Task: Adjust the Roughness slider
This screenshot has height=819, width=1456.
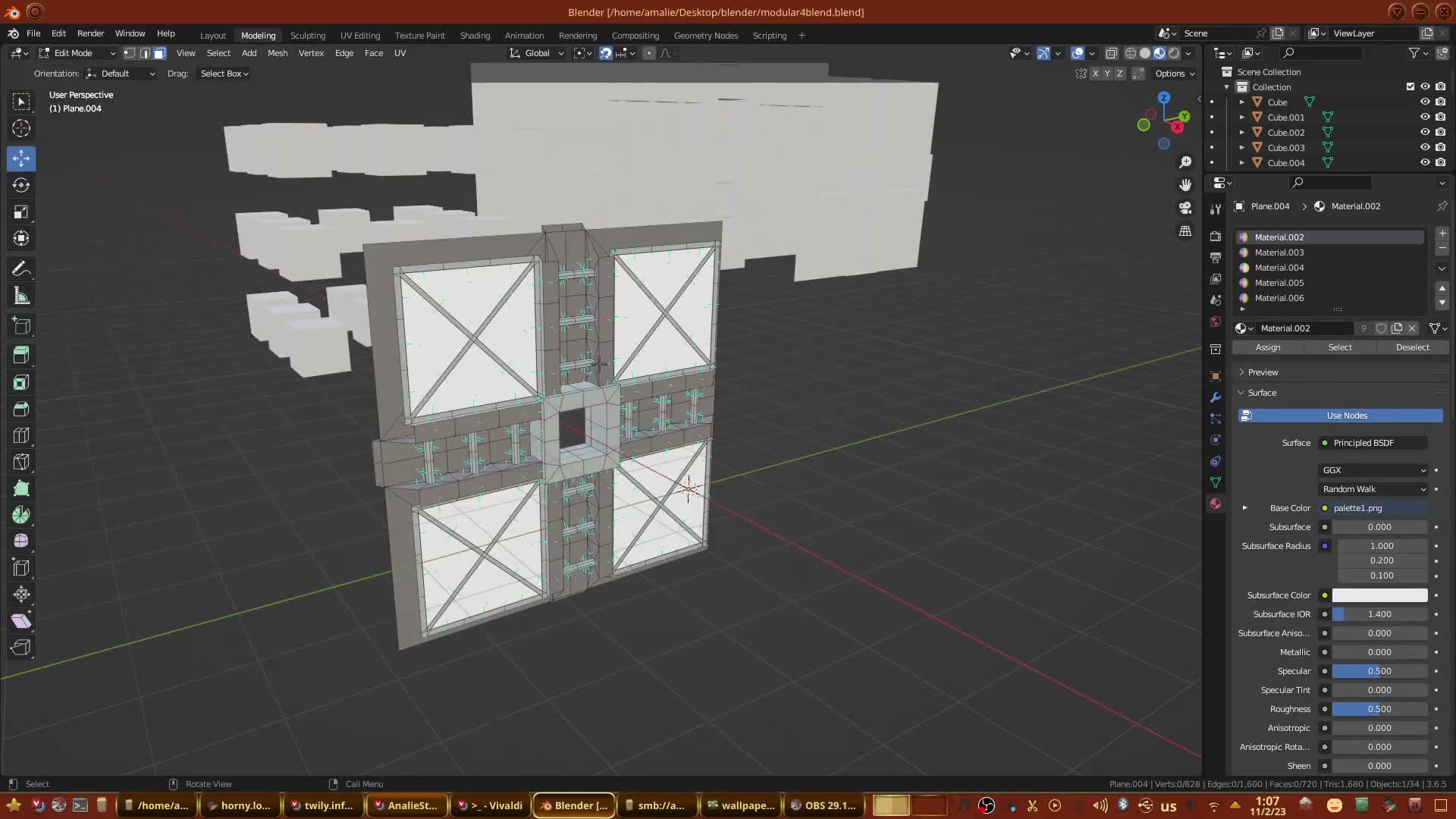Action: pos(1379,709)
